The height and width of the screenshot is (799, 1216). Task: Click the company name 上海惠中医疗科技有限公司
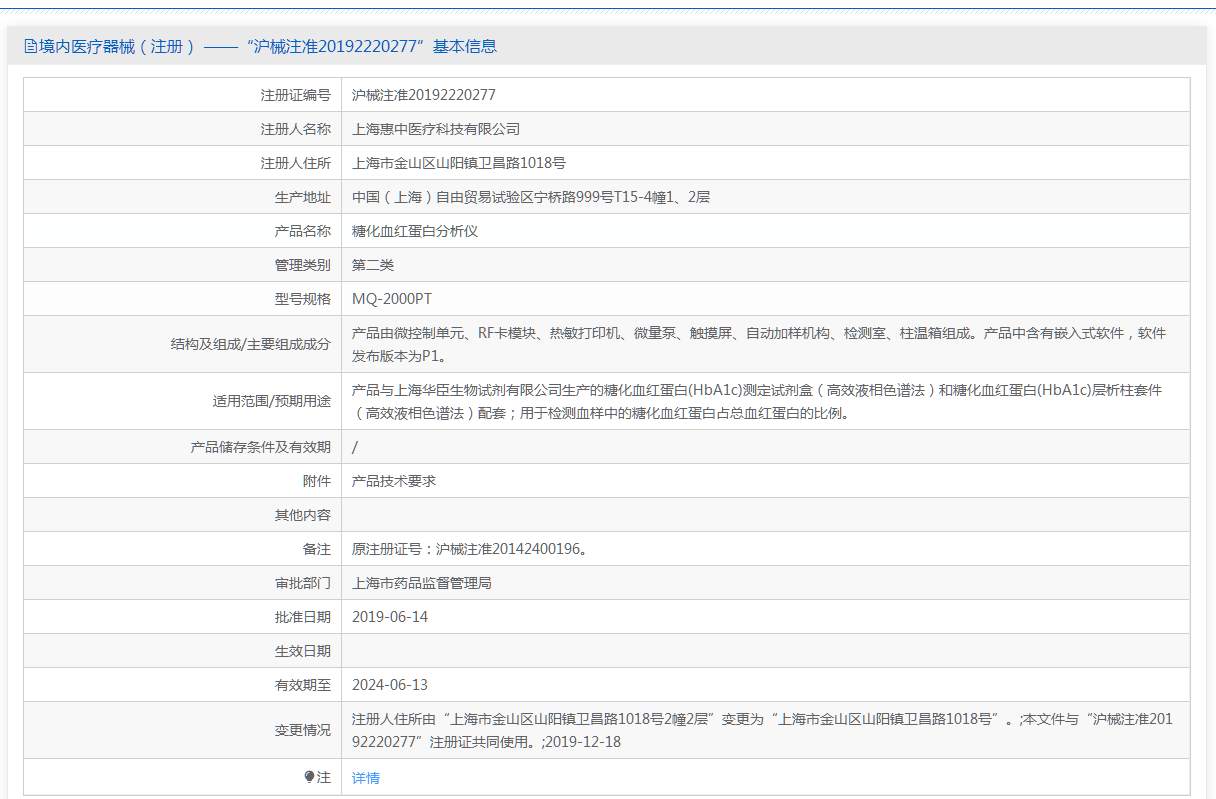tap(436, 129)
